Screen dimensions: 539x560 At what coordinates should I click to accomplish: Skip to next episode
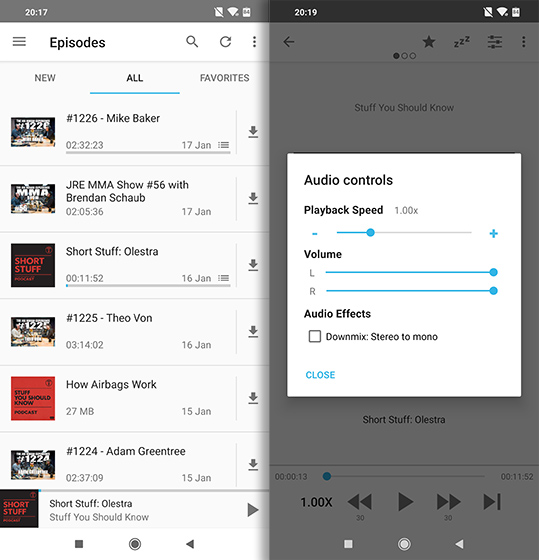point(492,502)
